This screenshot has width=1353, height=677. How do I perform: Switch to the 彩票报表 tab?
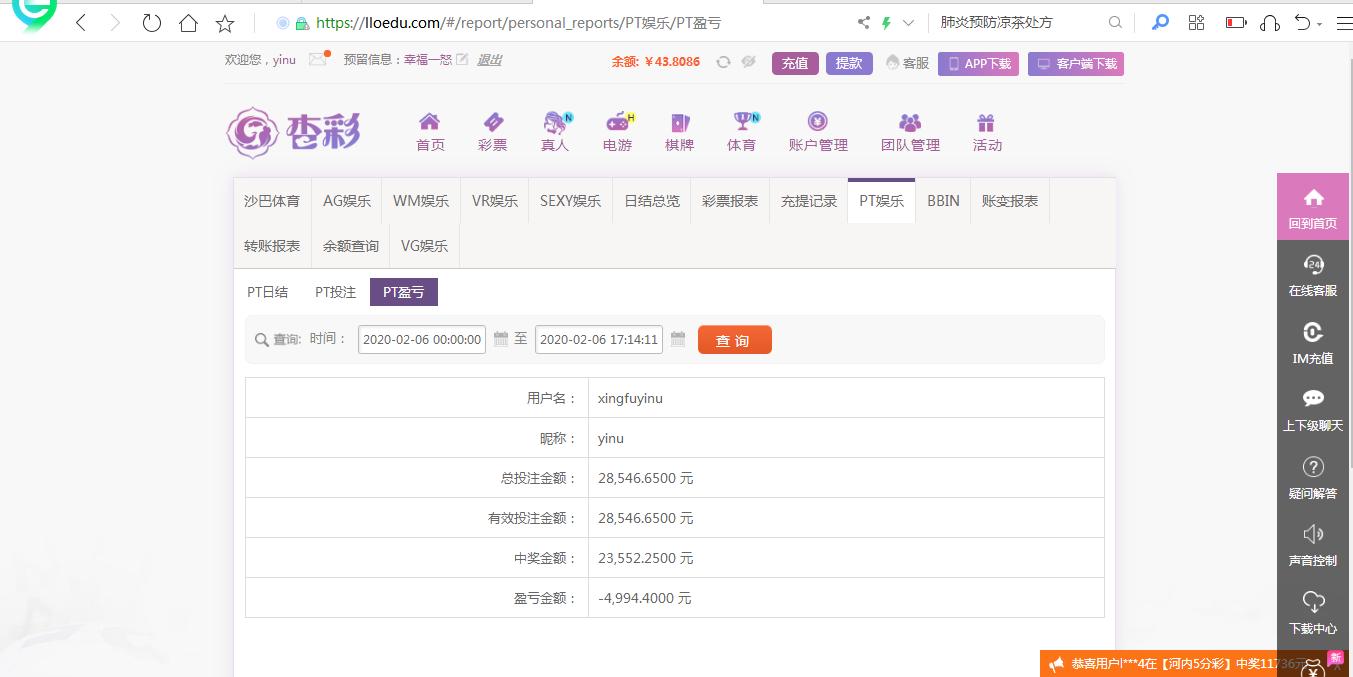pos(729,201)
